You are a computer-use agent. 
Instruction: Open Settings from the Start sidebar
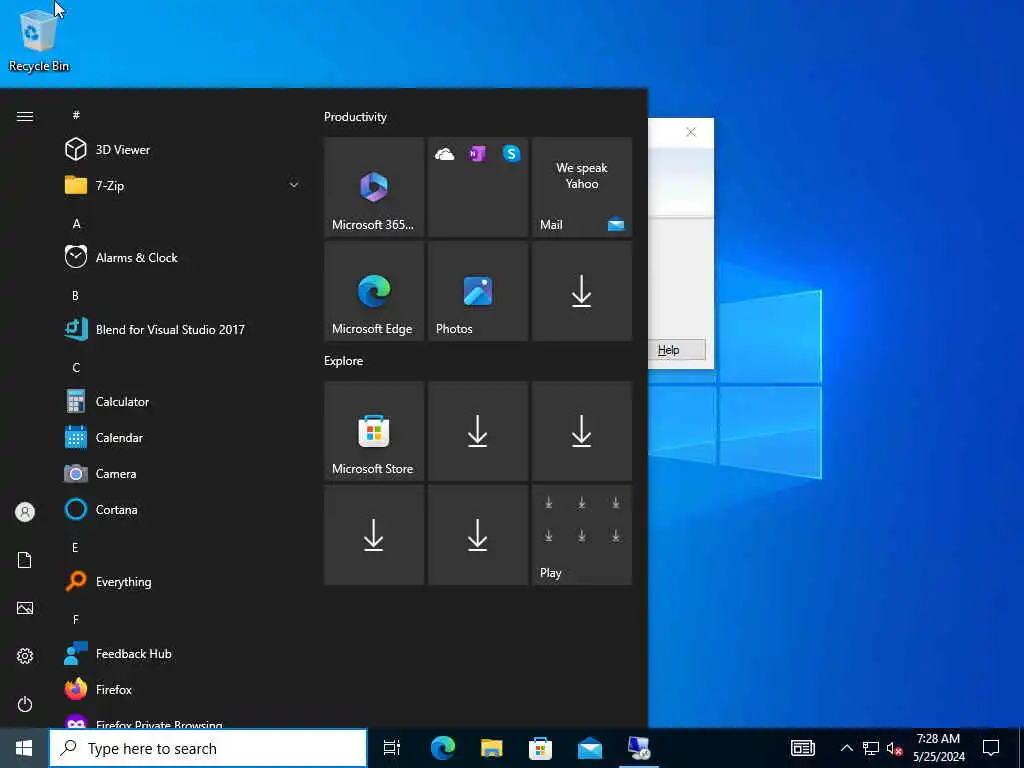(25, 656)
